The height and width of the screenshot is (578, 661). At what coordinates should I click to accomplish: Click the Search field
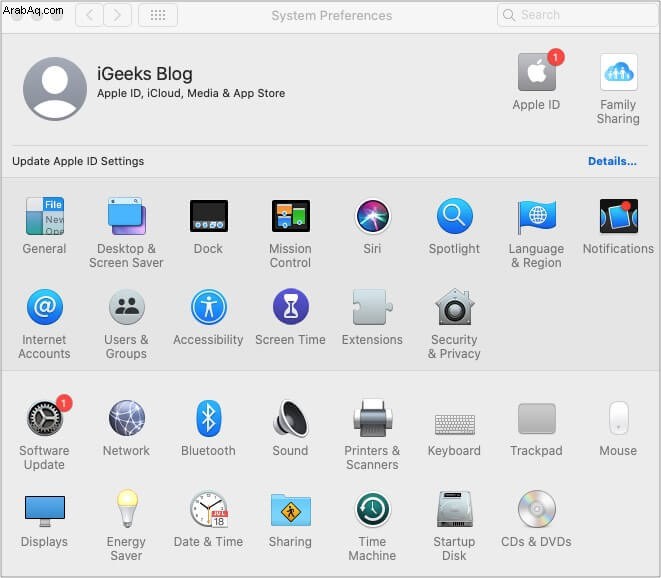(x=577, y=15)
